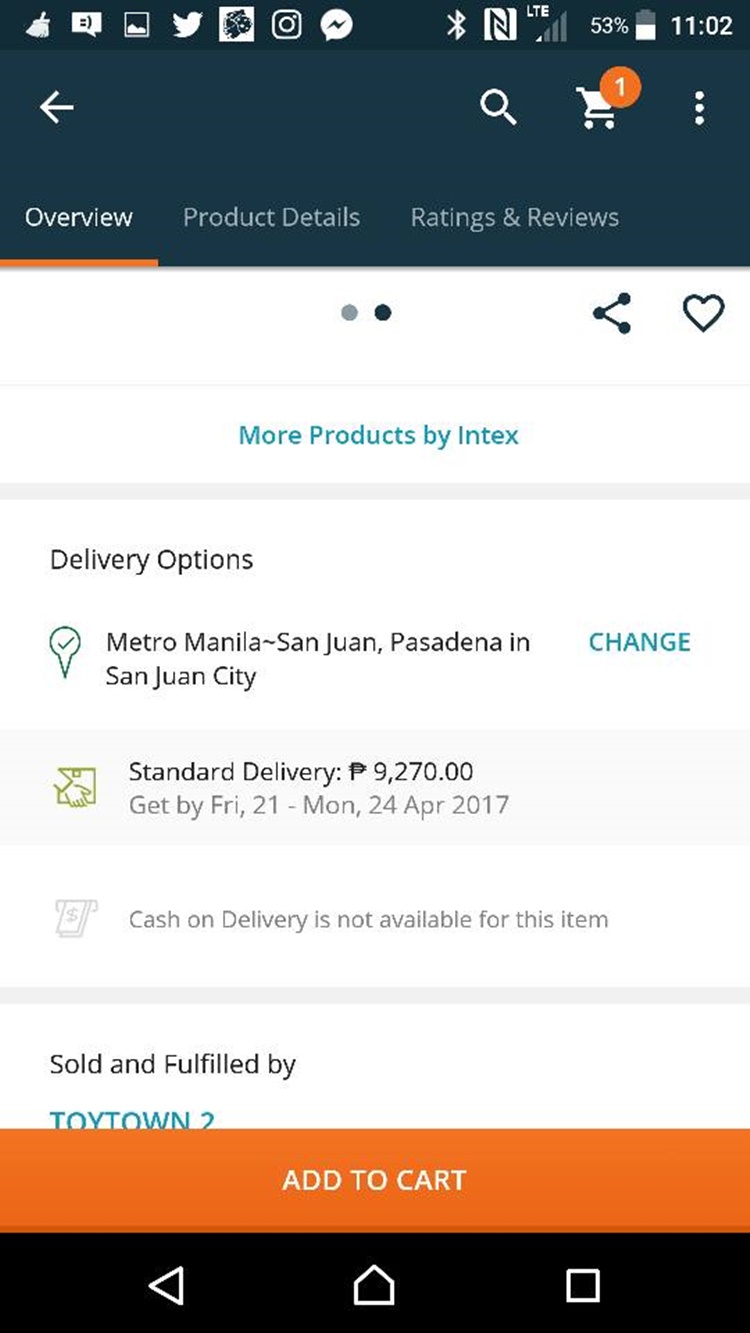Image resolution: width=750 pixels, height=1333 pixels.
Task: Tap the Standard Delivery handshake icon
Action: pos(75,787)
